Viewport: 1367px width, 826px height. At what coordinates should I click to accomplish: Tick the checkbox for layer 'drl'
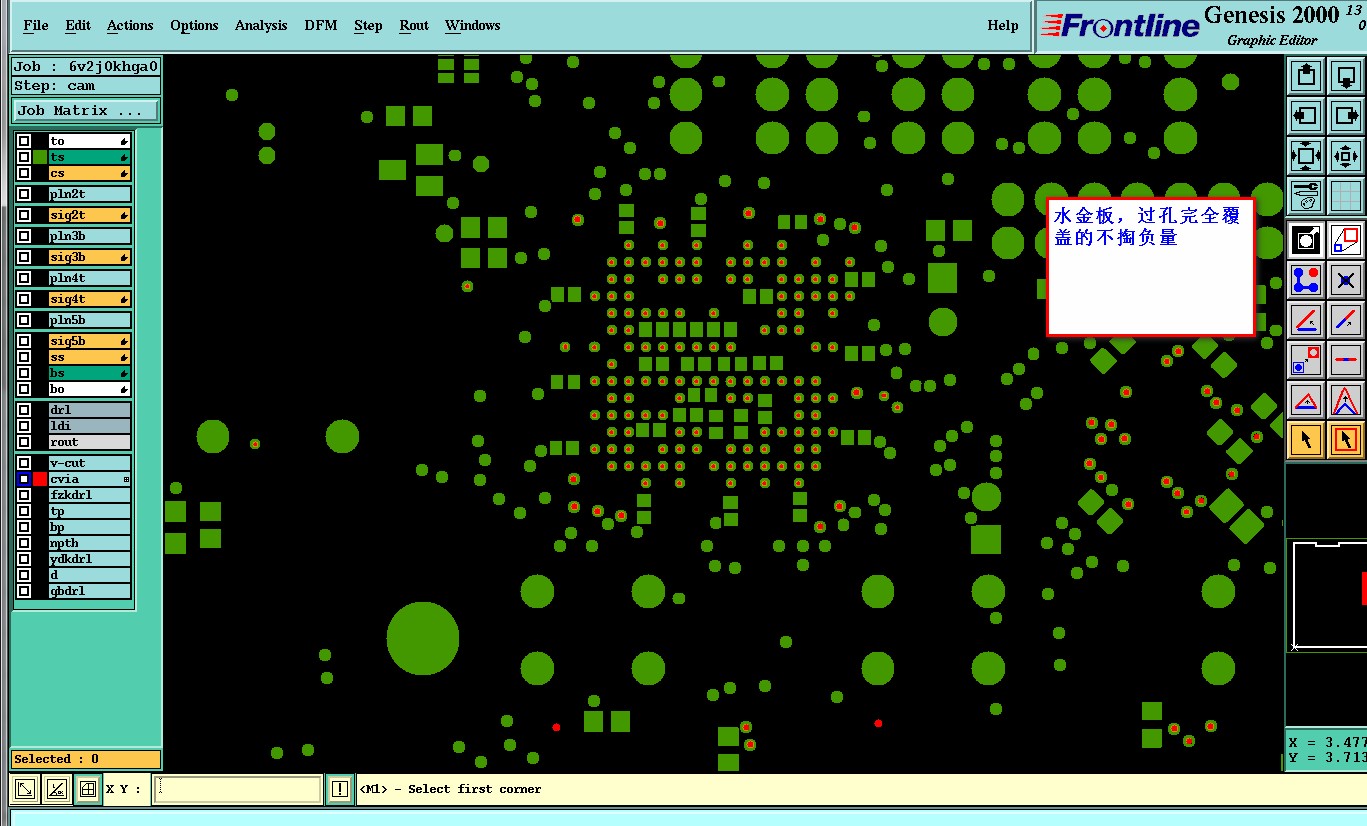24,410
